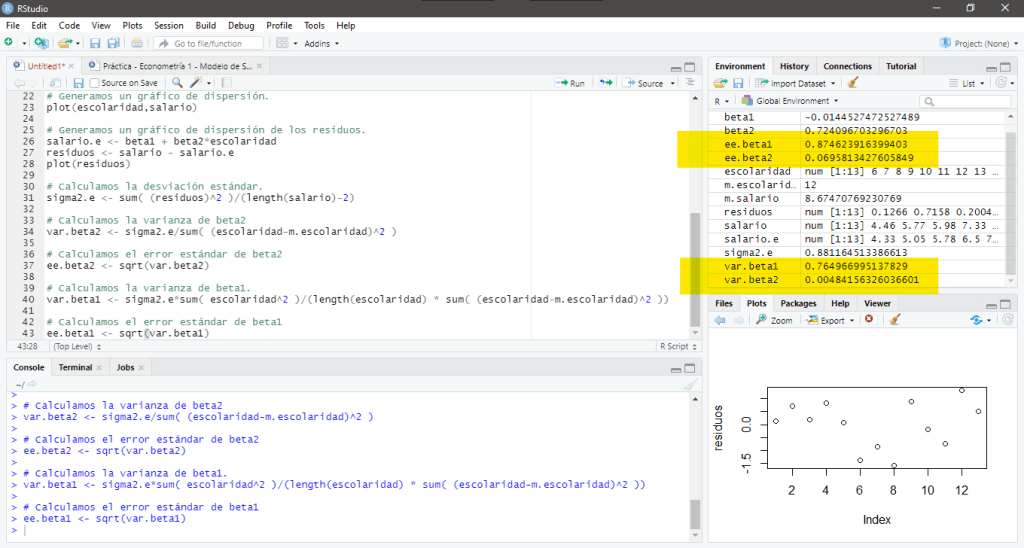Click the Go to file/function field
The width and height of the screenshot is (1024, 548).
click(x=210, y=43)
